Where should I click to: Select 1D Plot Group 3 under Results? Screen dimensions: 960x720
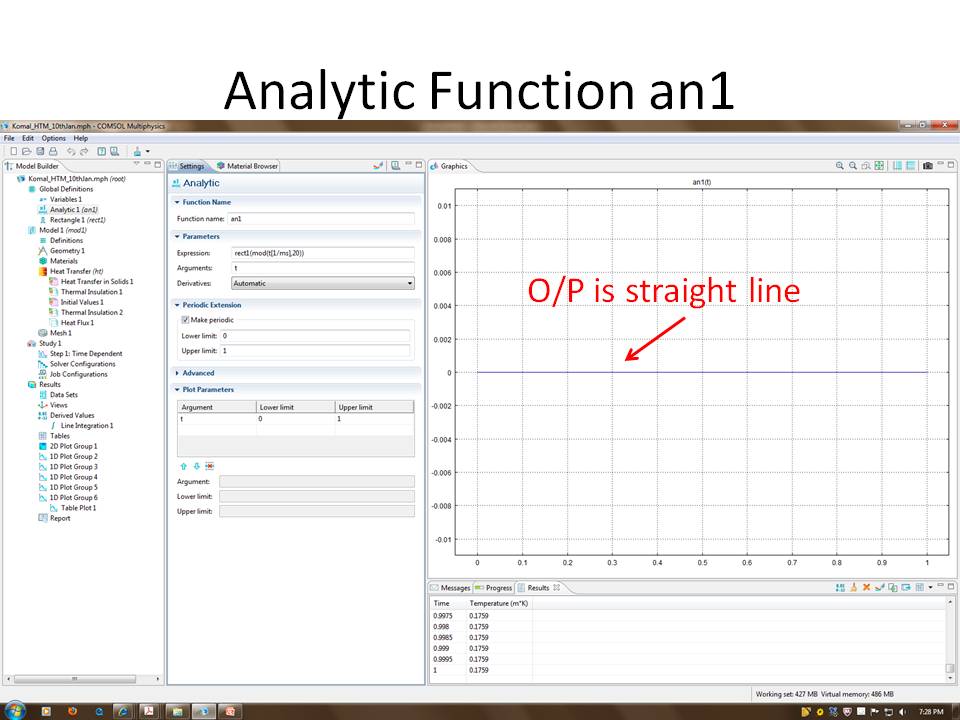73,467
